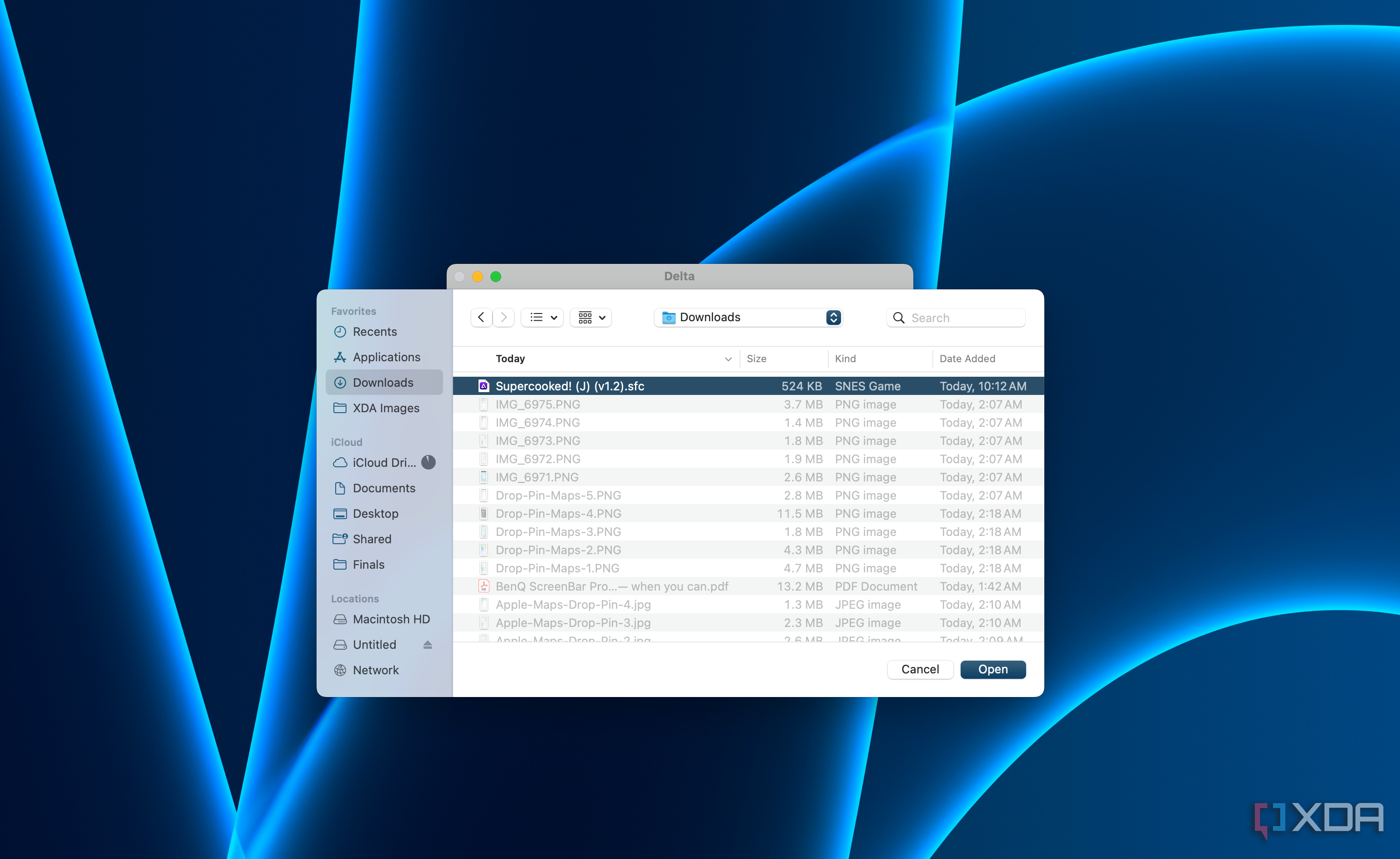1400x859 pixels.
Task: Open the XDA Images folder in sidebar
Action: click(385, 408)
